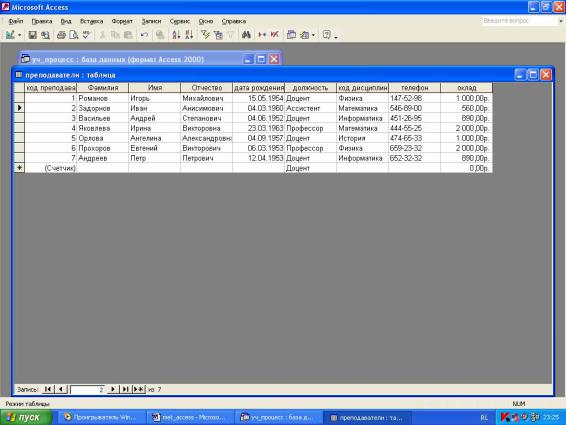Select the дата рождения column header
Image resolution: width=566 pixels, height=425 pixels.
259,88
